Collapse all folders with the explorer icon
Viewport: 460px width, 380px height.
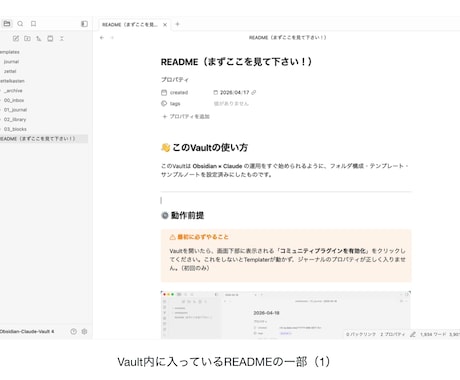(62, 39)
